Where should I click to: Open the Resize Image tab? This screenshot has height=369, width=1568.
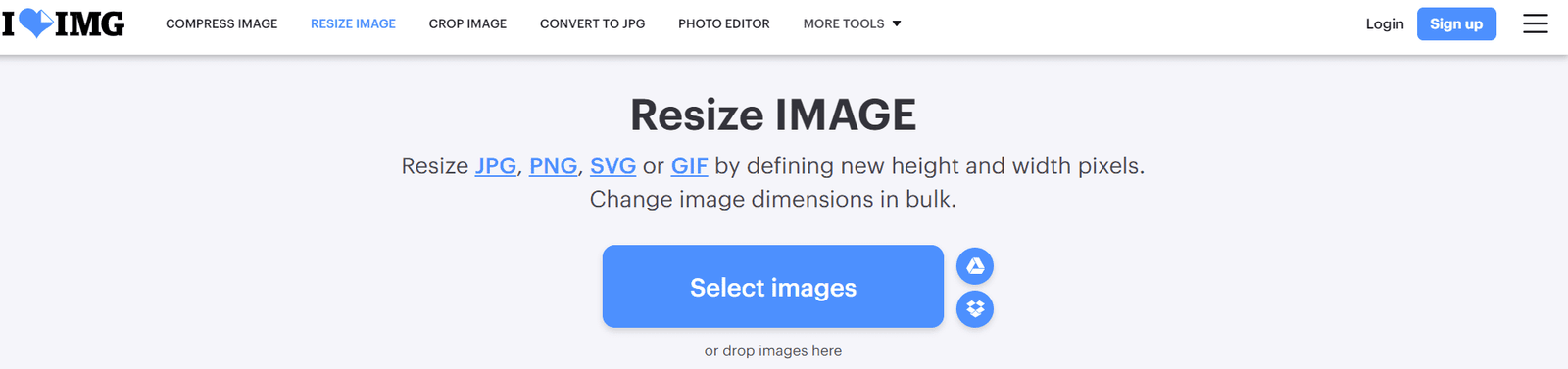click(x=353, y=23)
